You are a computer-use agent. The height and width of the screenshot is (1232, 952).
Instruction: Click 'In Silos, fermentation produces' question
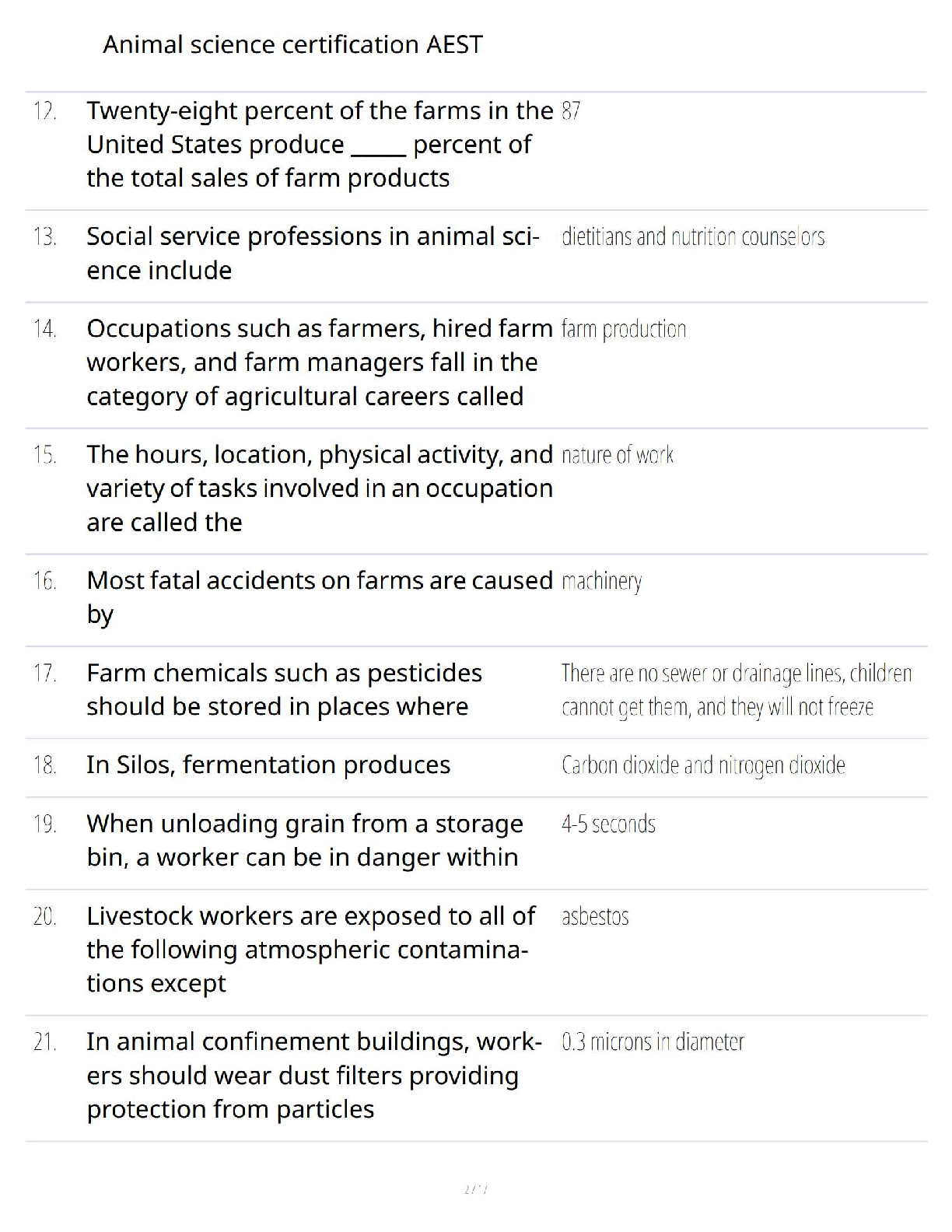[x=268, y=765]
